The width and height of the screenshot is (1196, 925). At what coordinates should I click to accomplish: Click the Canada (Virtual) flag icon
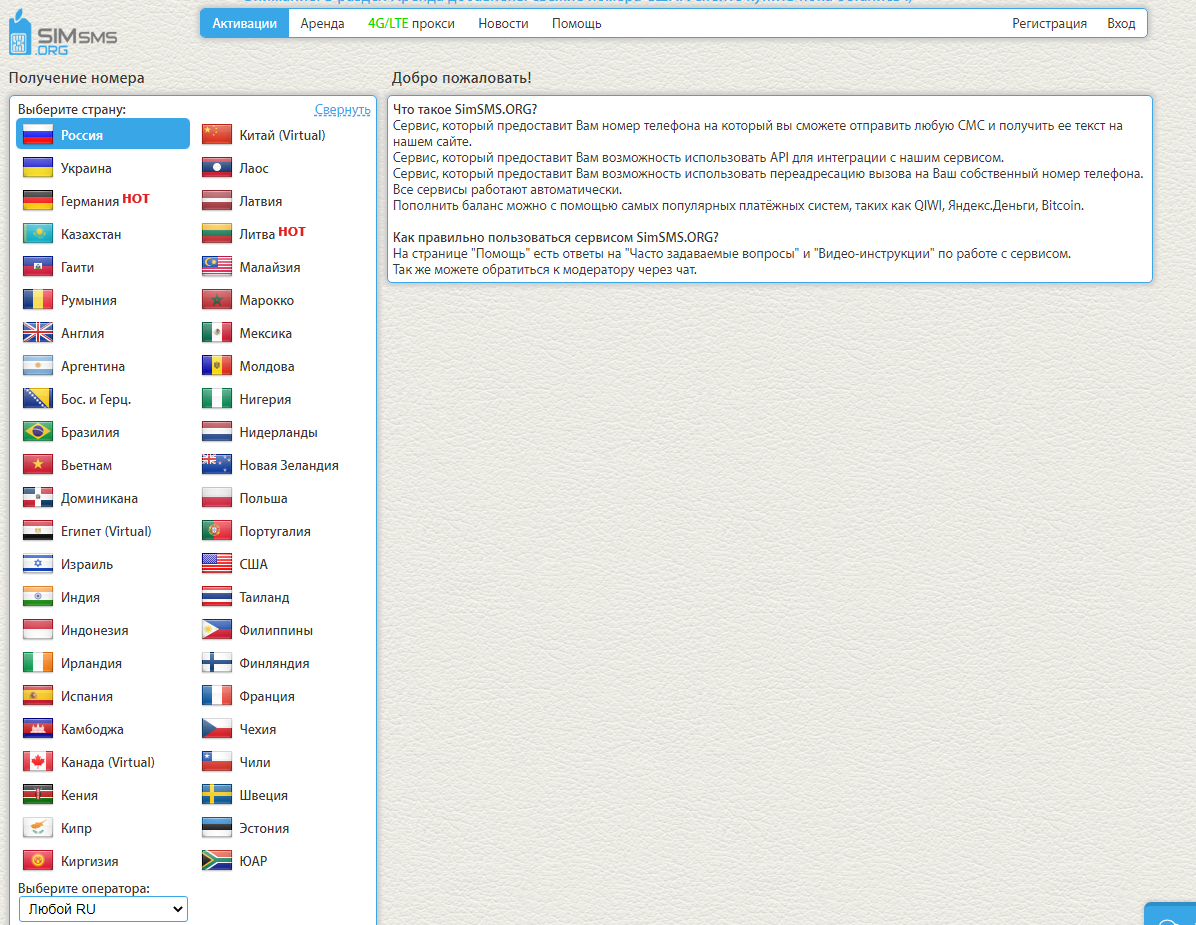(38, 762)
